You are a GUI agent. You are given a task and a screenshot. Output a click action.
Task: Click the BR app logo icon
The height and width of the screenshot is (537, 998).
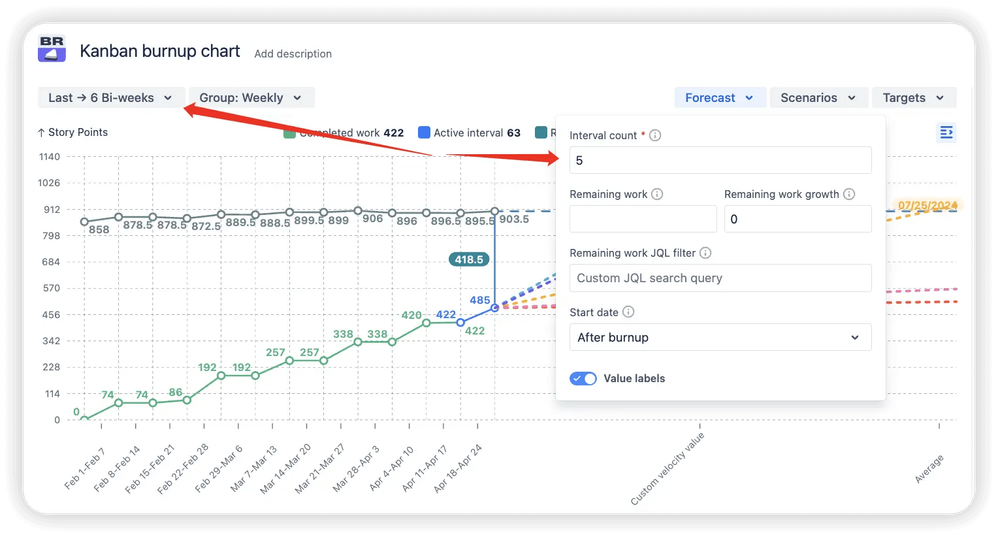point(52,48)
